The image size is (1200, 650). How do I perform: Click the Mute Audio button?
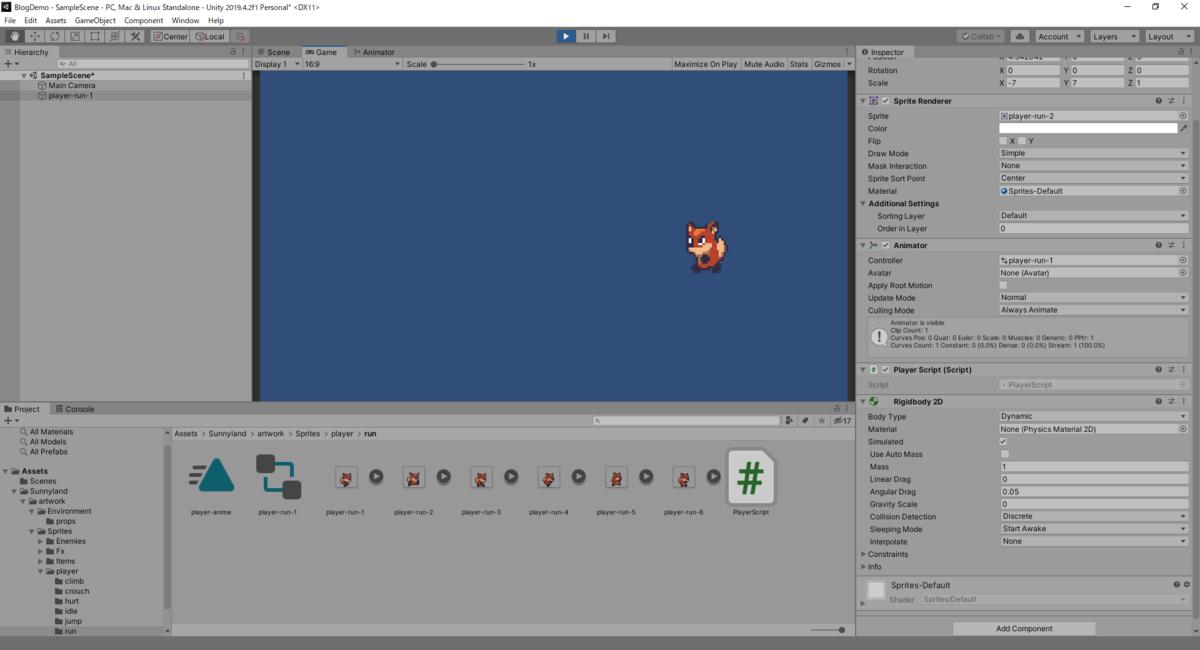click(764, 64)
